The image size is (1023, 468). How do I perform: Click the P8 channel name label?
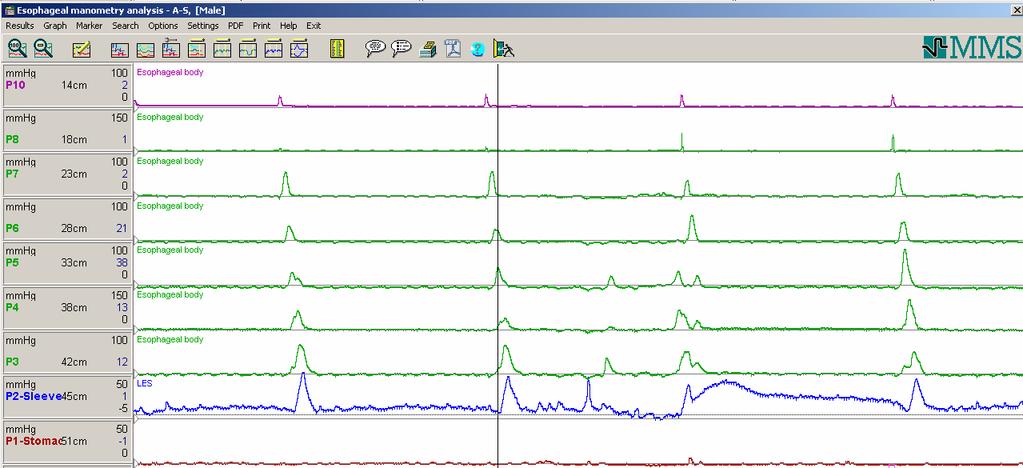[12, 139]
